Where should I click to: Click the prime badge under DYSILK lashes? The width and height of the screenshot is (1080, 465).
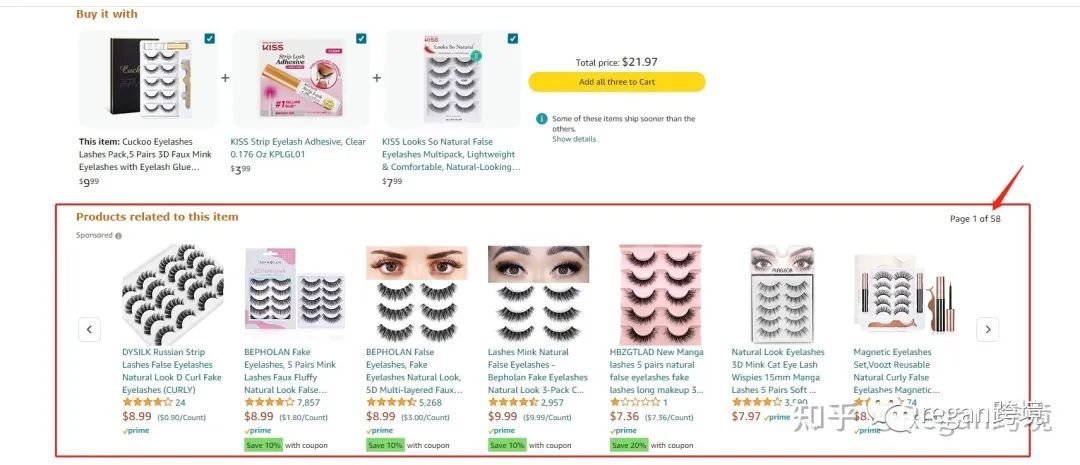pos(136,431)
